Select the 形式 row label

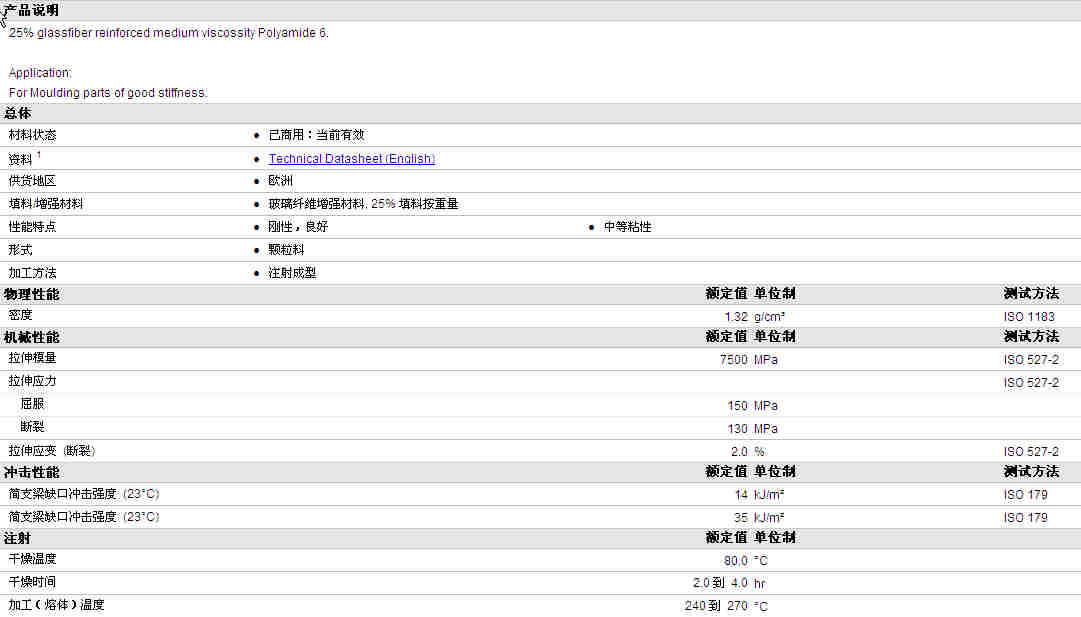[21, 250]
